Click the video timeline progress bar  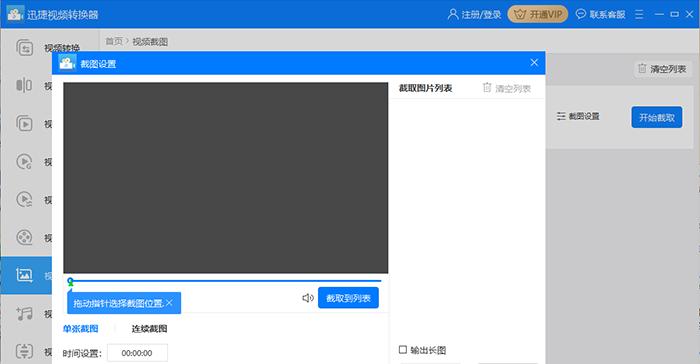pos(225,281)
